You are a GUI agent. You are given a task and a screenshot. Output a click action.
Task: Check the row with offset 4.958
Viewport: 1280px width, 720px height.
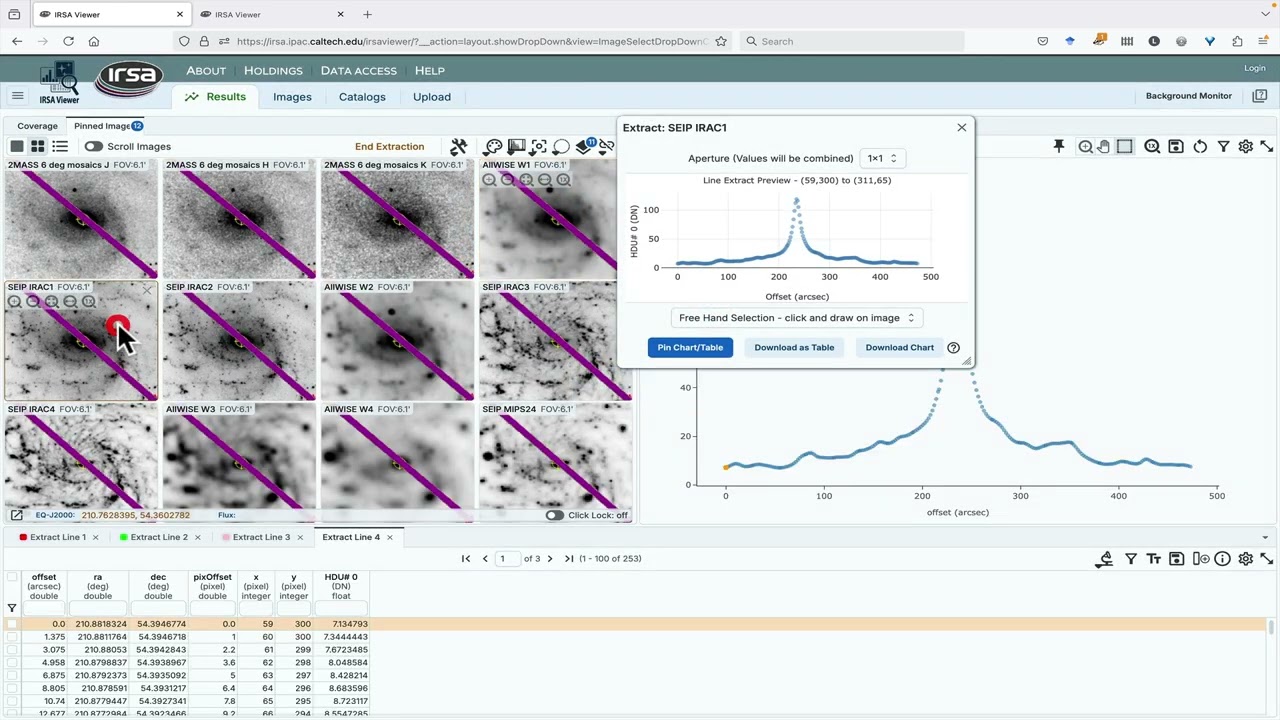(x=12, y=662)
